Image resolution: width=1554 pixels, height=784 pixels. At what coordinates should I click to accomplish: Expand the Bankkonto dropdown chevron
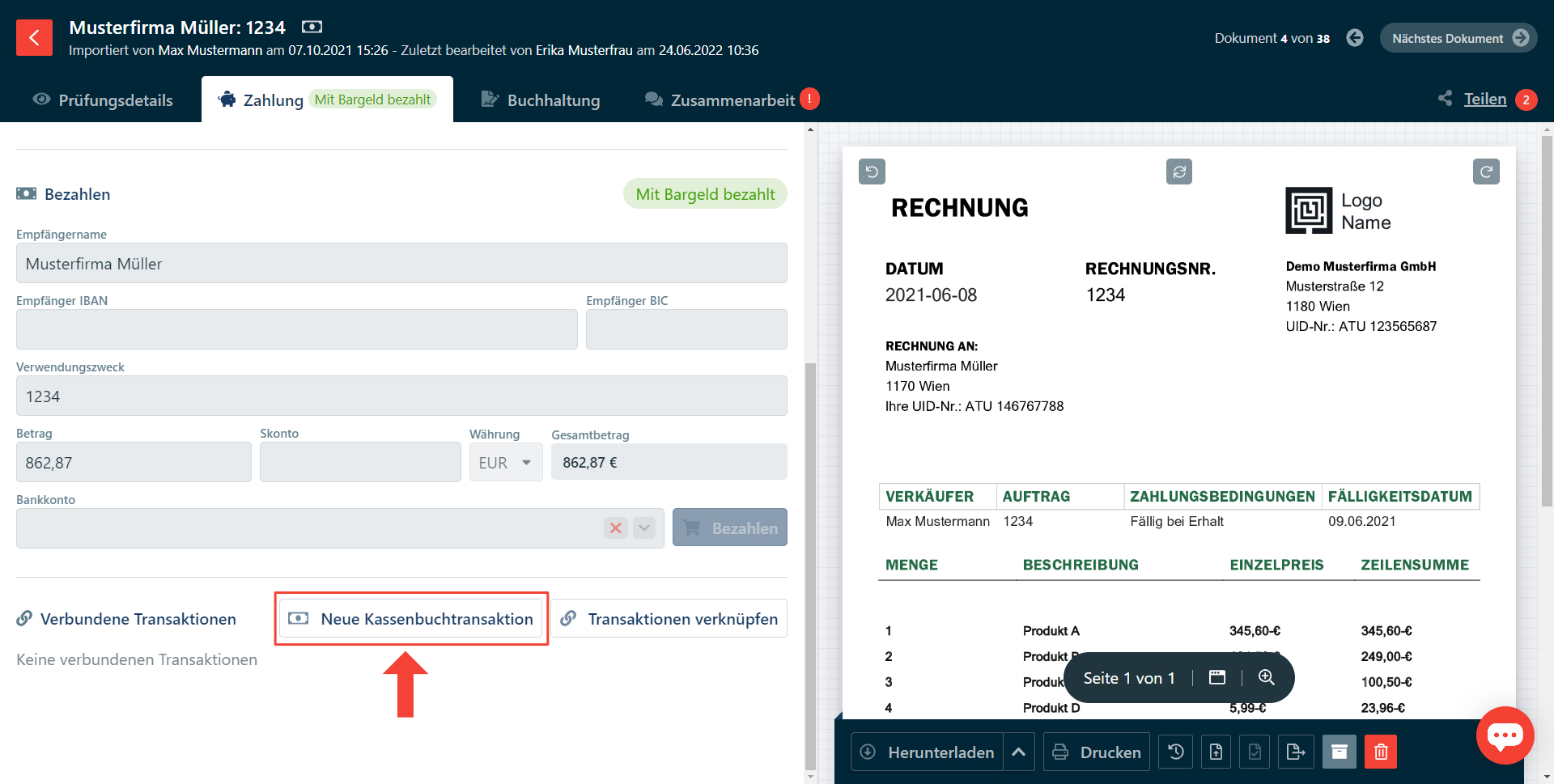pyautogui.click(x=644, y=528)
